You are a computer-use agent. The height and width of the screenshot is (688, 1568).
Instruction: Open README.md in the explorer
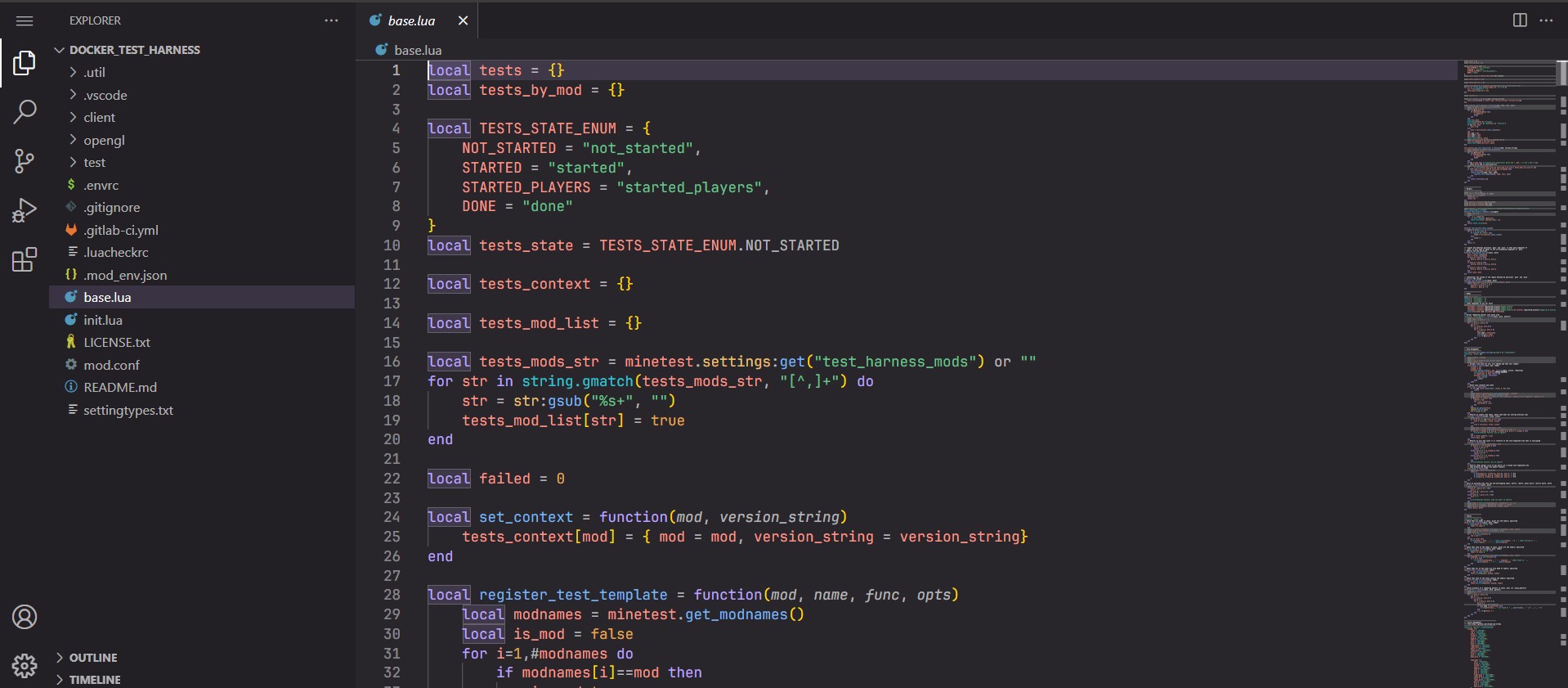coord(119,387)
